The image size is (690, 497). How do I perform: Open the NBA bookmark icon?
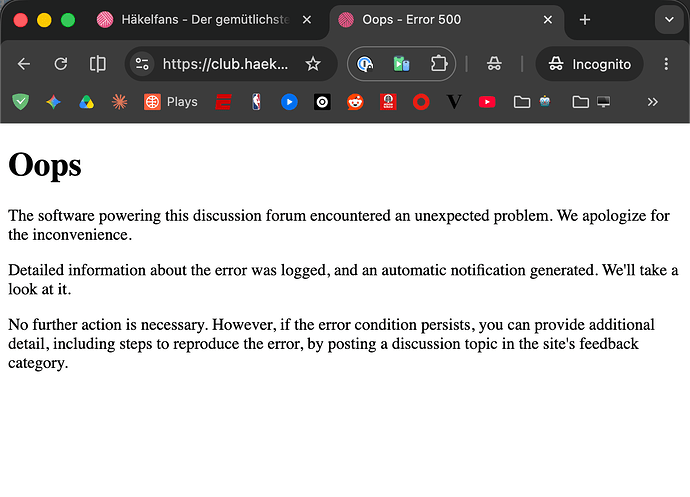[256, 102]
